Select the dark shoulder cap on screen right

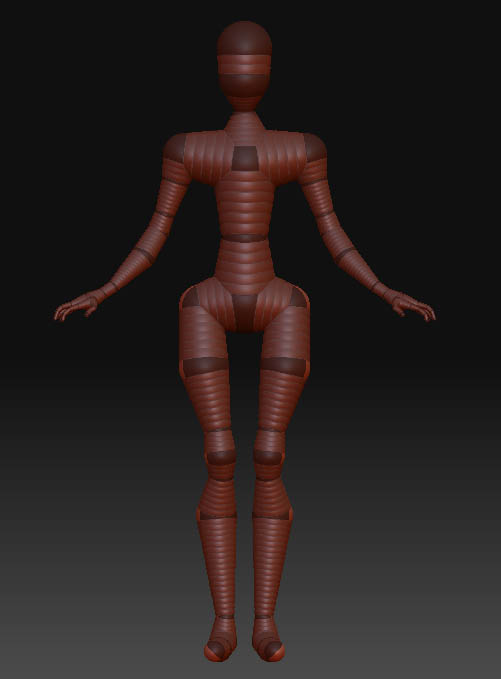(315, 147)
